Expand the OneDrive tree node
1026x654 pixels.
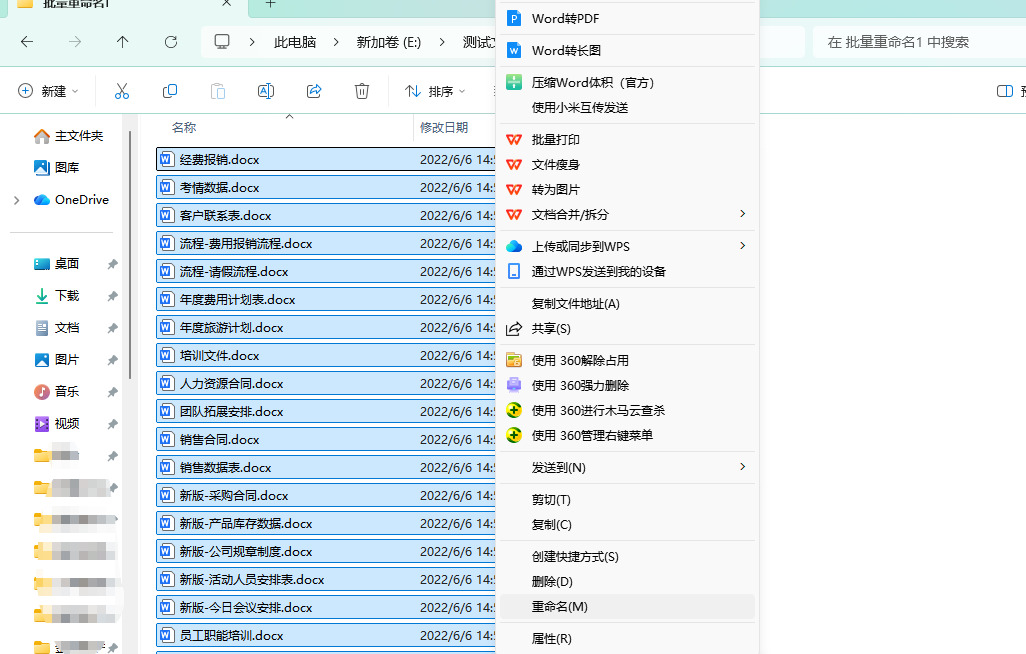(x=16, y=200)
